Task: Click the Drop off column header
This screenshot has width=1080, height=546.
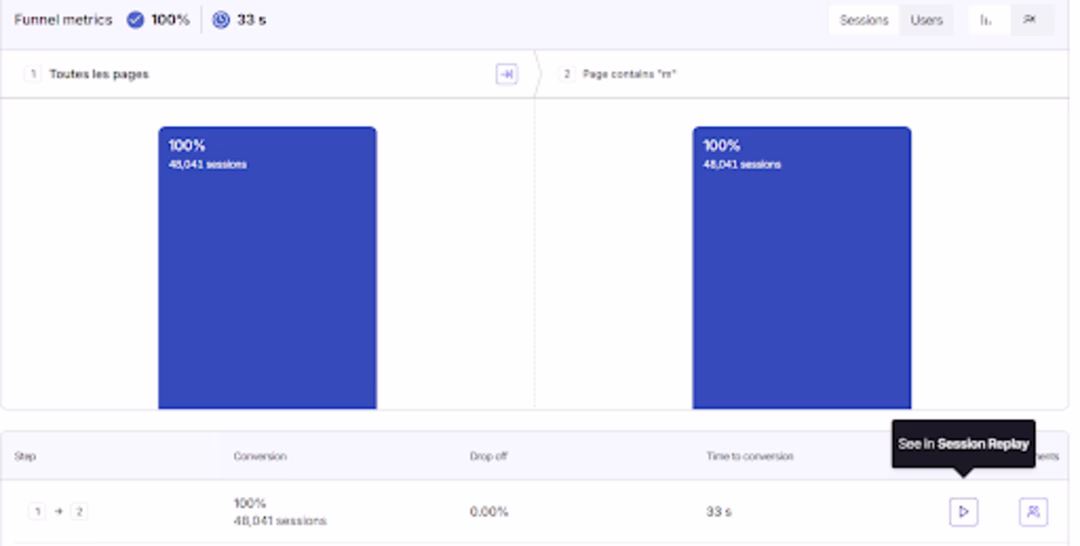Action: (x=488, y=456)
